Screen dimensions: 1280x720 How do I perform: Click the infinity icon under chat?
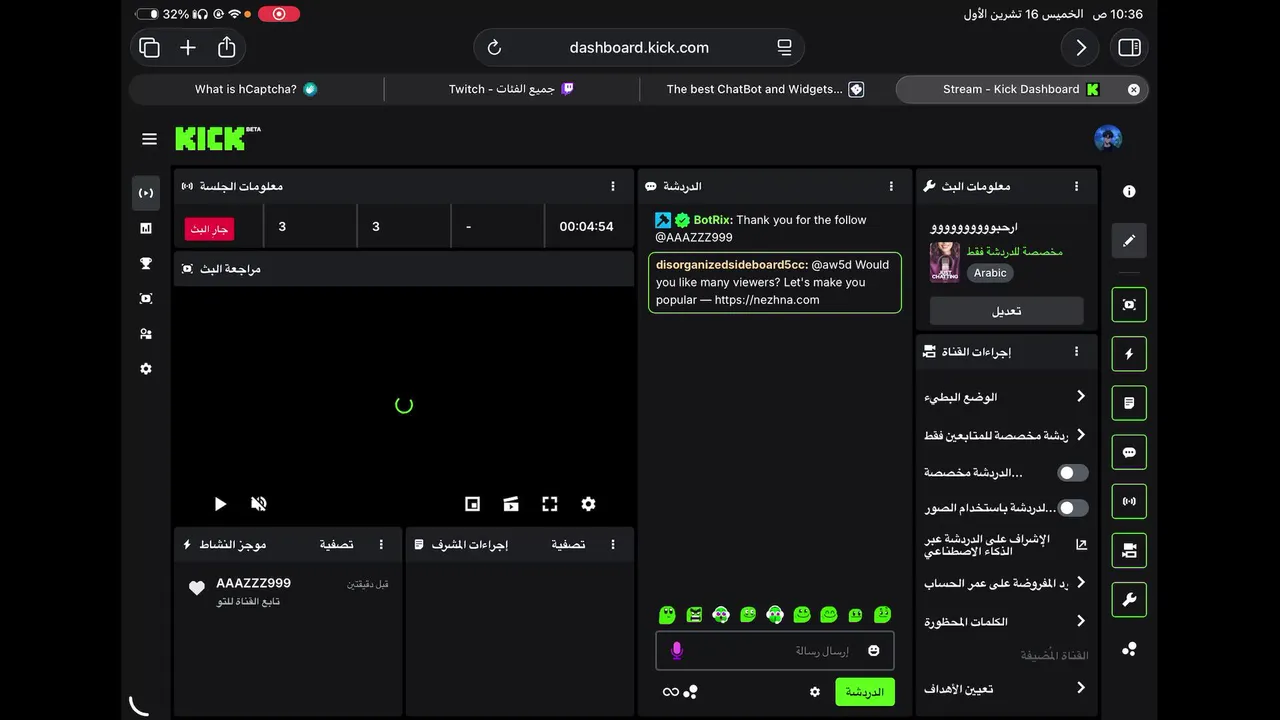671,692
